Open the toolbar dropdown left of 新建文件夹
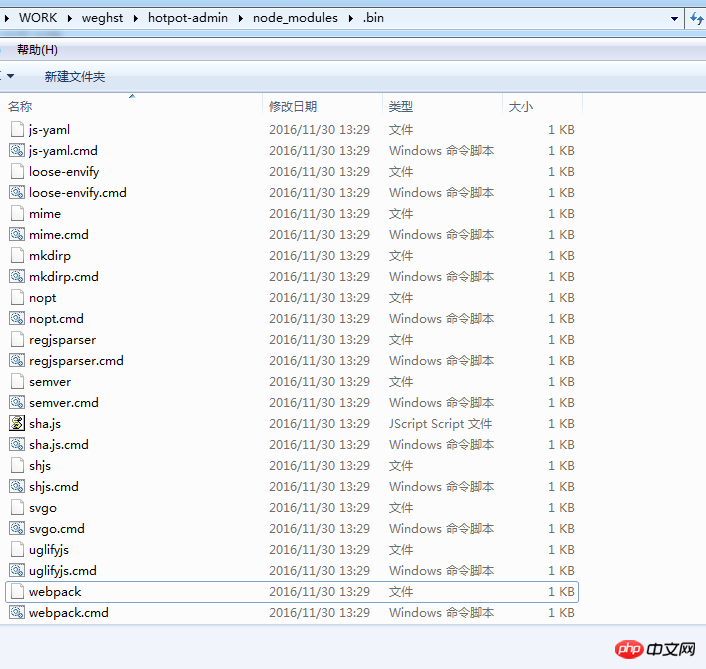 (10, 76)
